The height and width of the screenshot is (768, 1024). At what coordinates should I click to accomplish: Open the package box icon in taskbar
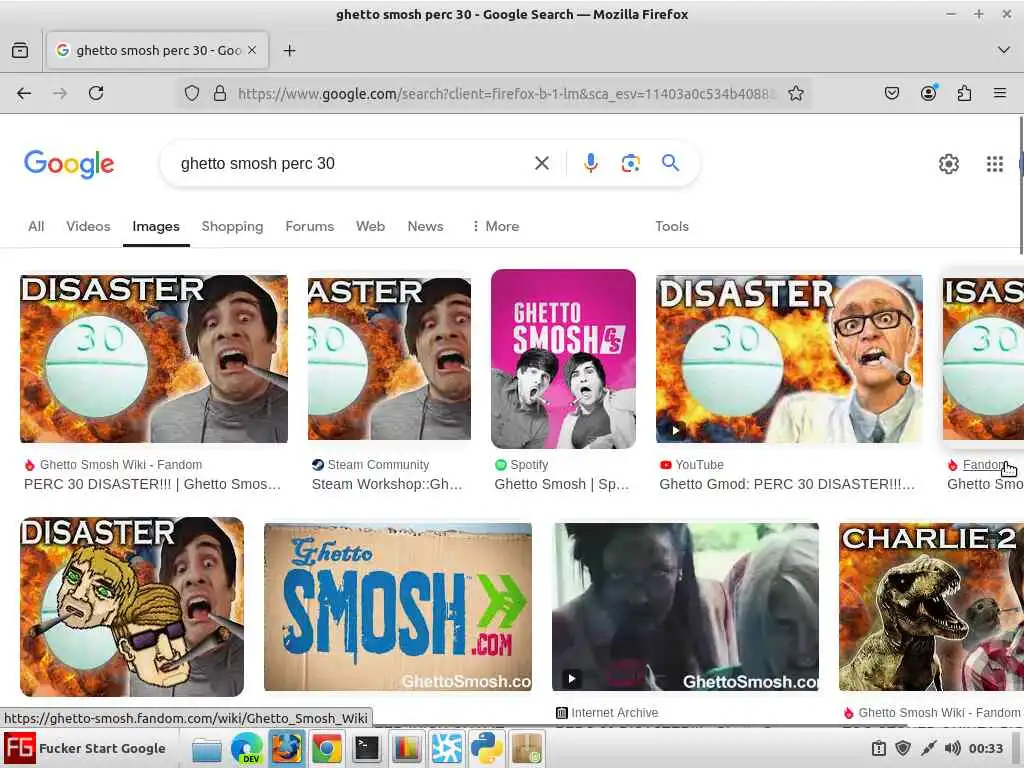coord(526,749)
